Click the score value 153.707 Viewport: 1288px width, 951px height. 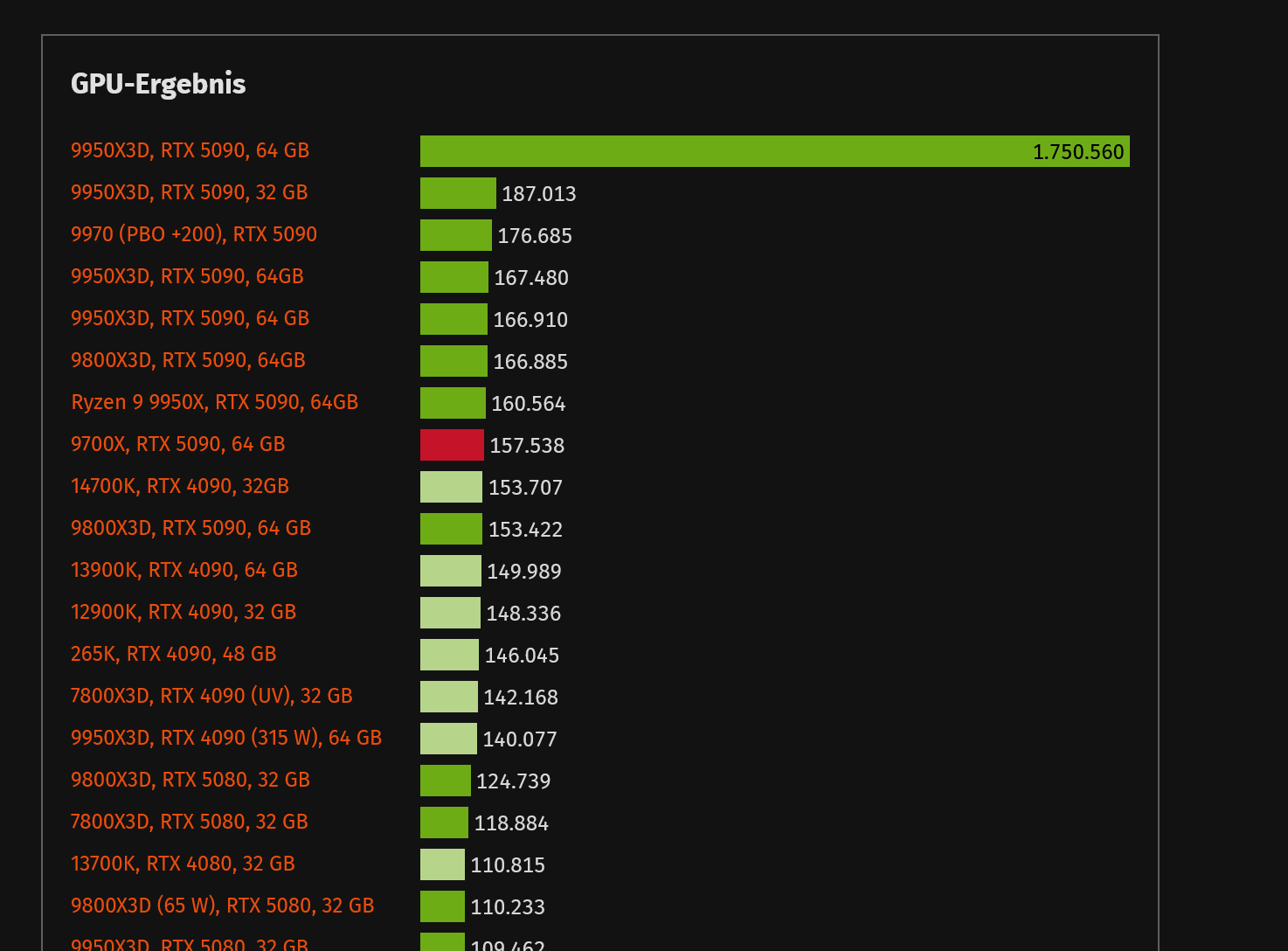coord(525,488)
